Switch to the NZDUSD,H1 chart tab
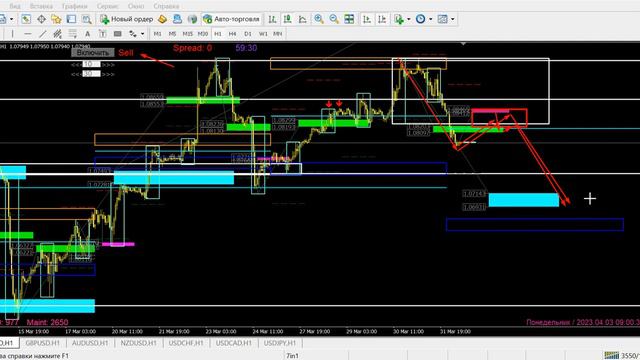640x360 pixels. tap(139, 343)
